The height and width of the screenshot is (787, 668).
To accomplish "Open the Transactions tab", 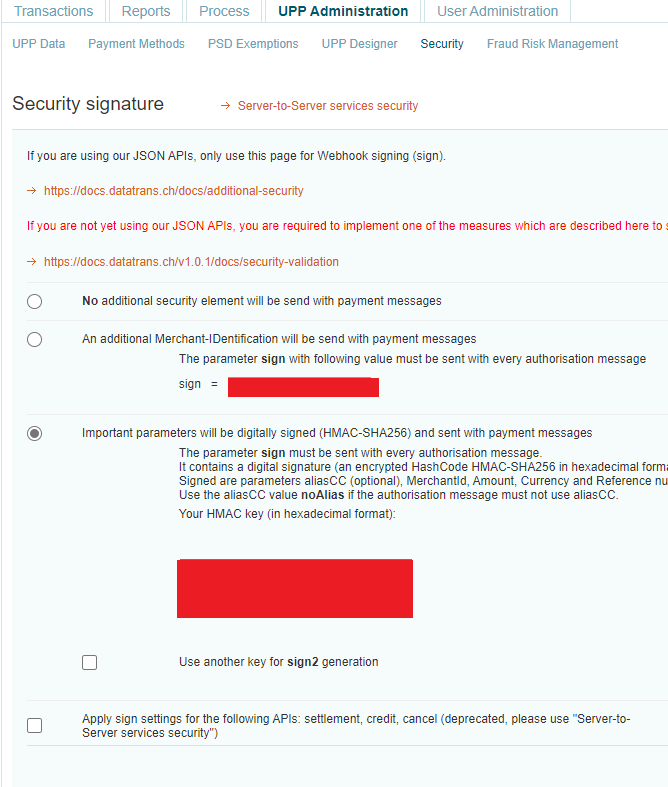I will (x=54, y=12).
